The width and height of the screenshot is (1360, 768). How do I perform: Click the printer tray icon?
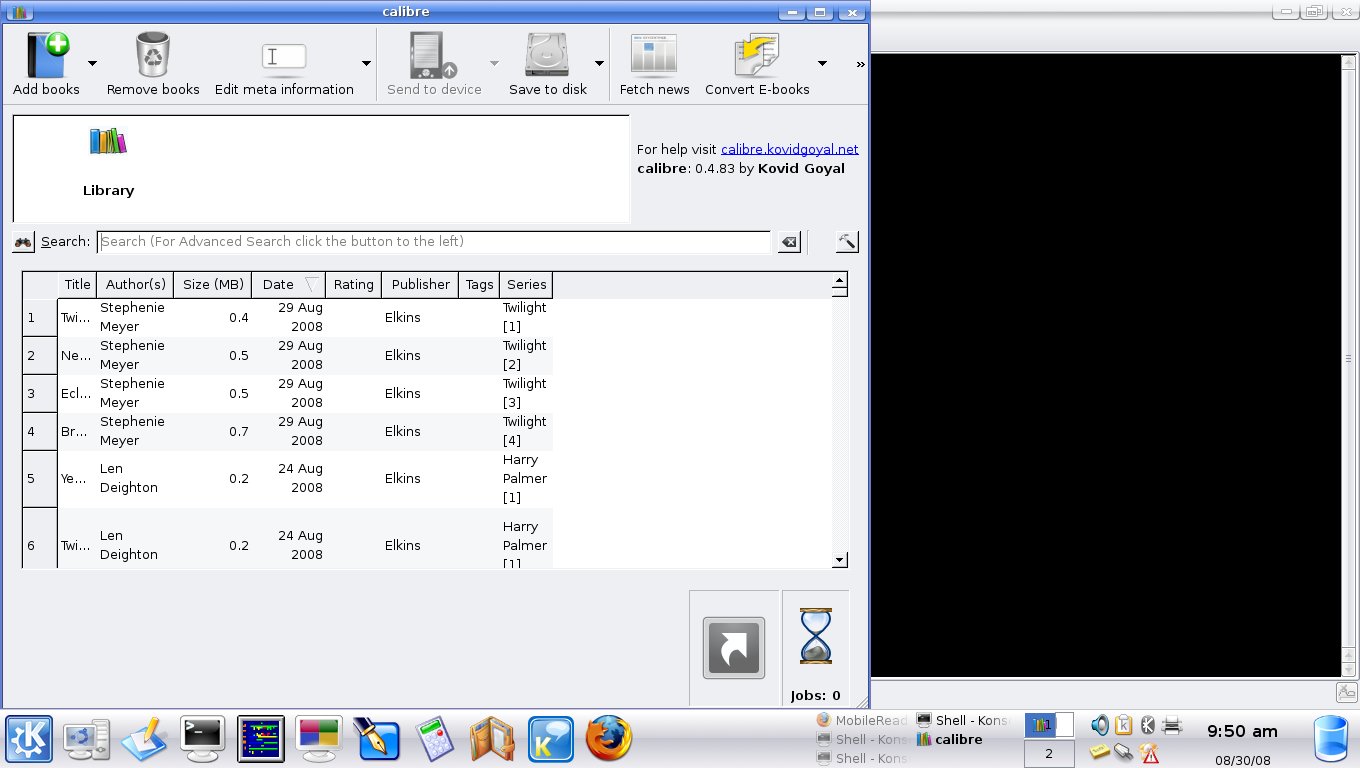click(x=1173, y=725)
